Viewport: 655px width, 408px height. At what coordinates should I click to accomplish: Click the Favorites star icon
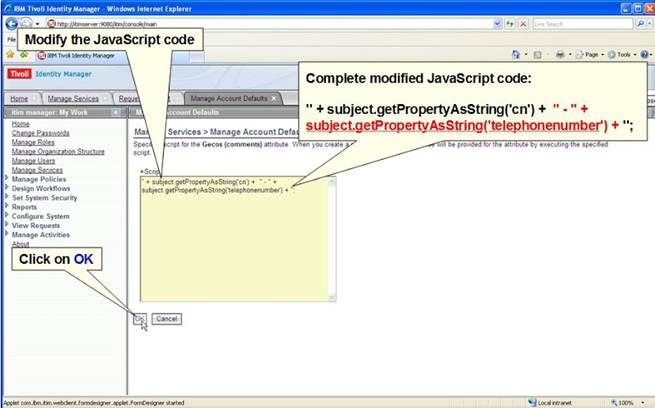pyautogui.click(x=10, y=55)
